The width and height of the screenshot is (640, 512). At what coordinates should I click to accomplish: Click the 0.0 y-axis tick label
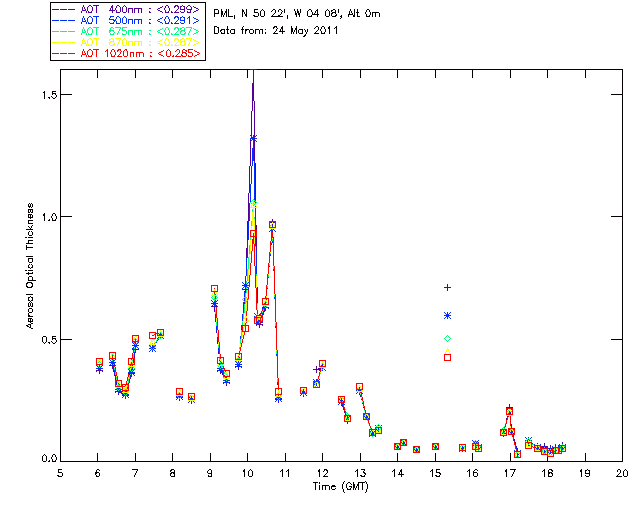49,459
